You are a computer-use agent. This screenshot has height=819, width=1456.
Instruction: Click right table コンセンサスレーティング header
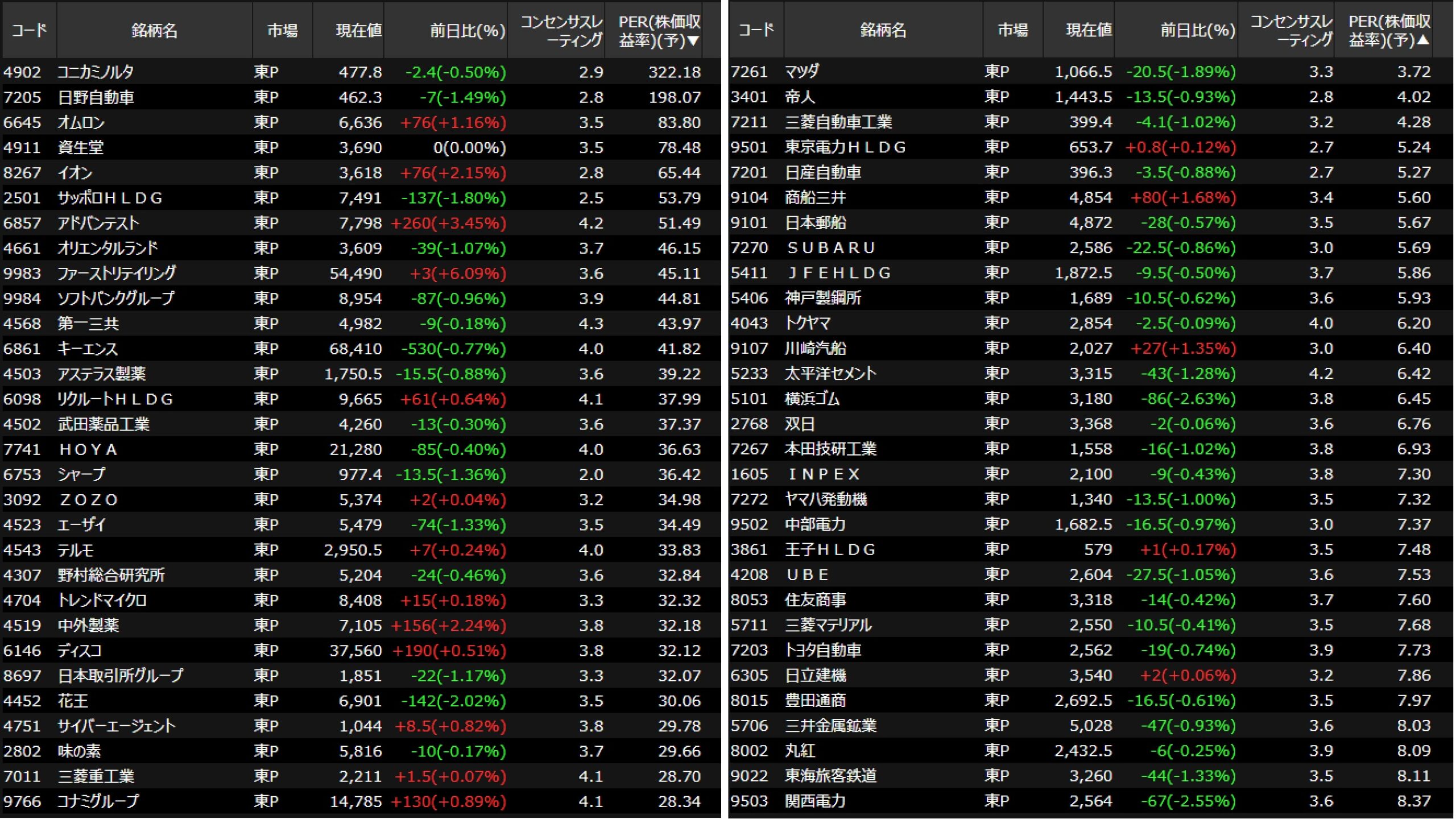1290,30
